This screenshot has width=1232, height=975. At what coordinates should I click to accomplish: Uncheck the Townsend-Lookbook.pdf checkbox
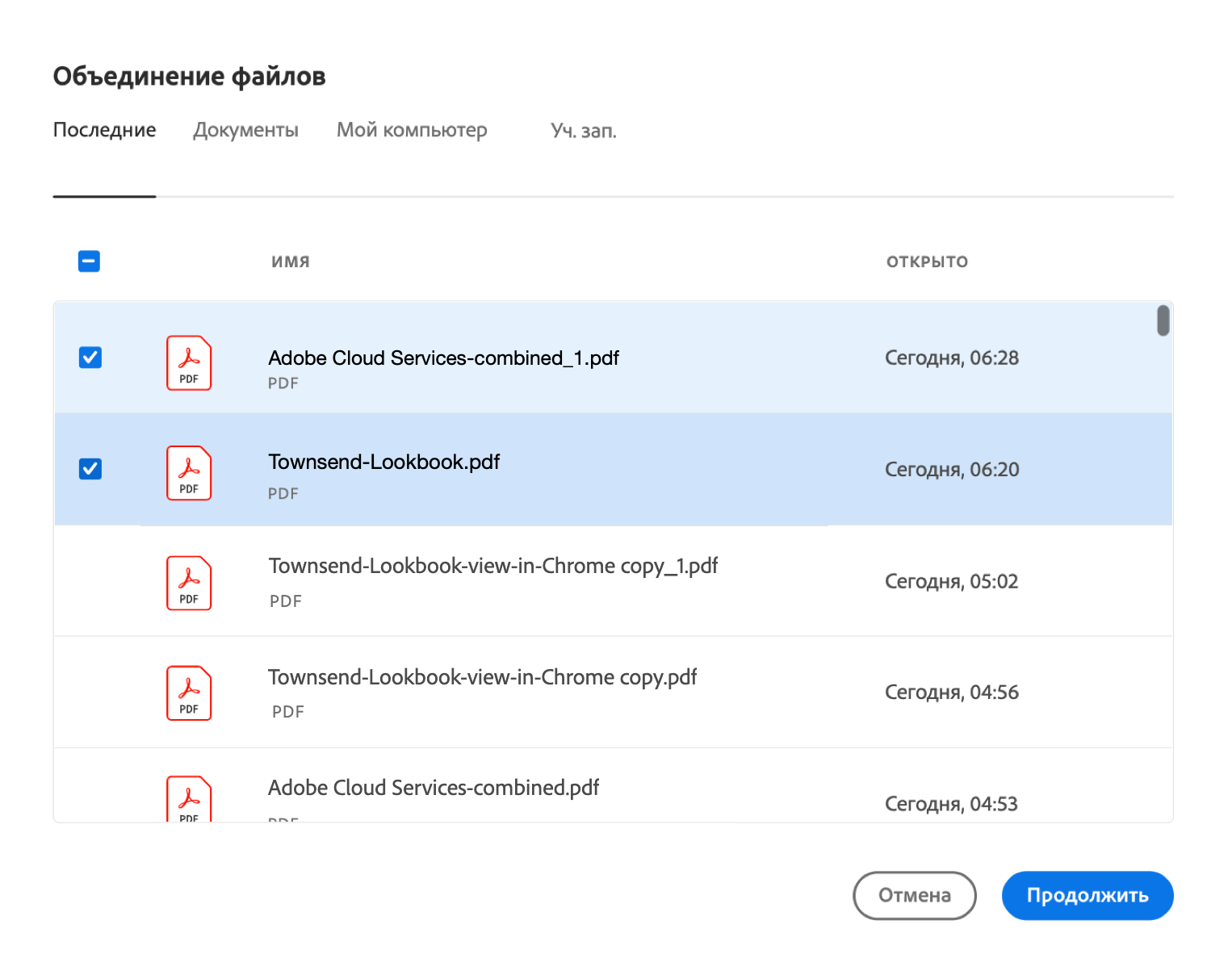[x=90, y=469]
